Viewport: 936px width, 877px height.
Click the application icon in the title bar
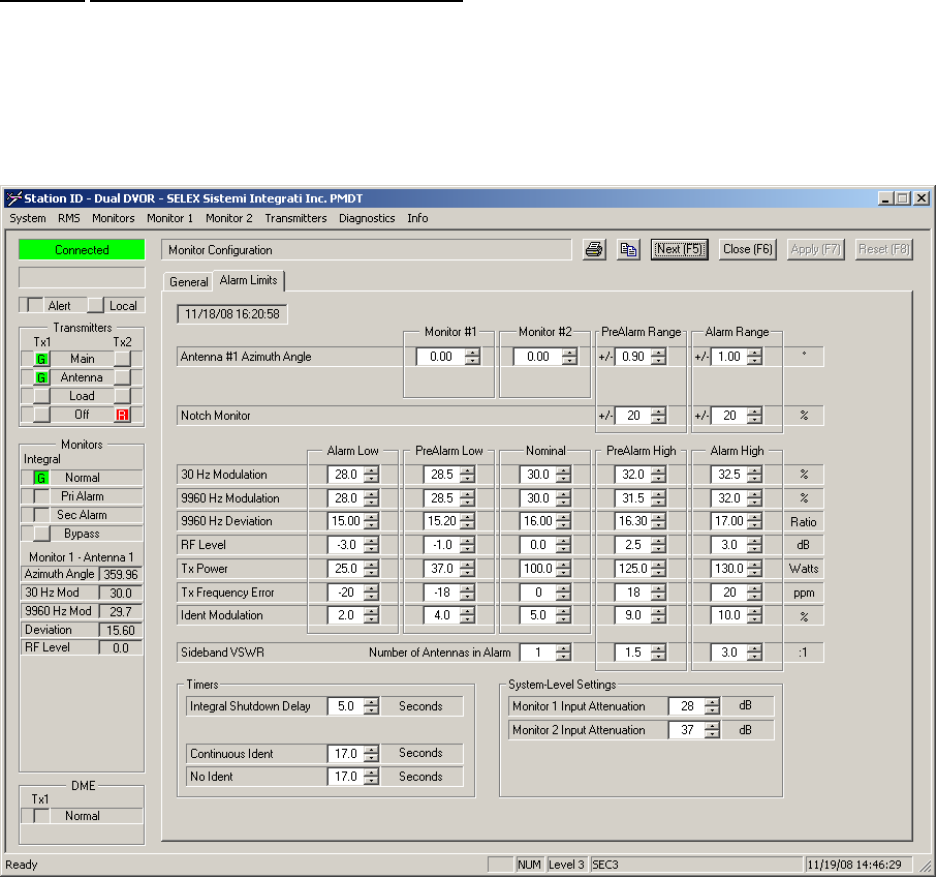pyautogui.click(x=15, y=198)
